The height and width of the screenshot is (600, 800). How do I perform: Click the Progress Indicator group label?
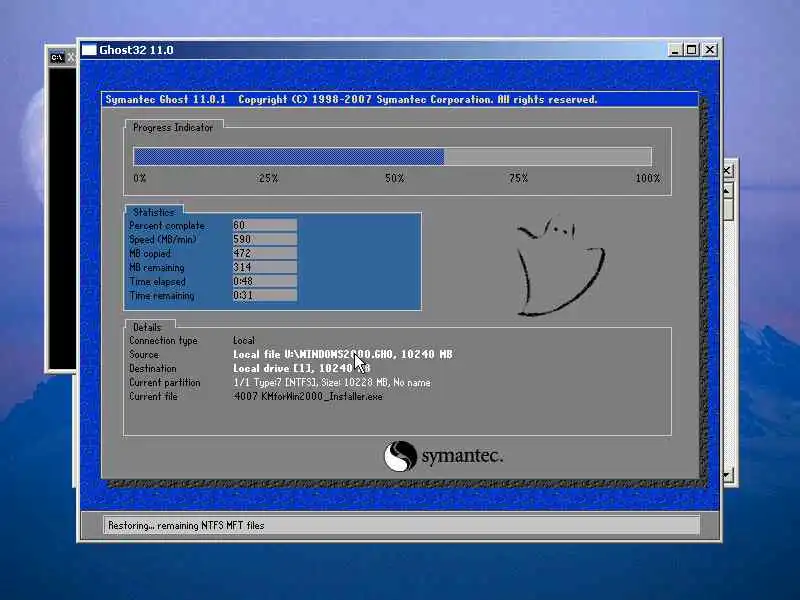[173, 128]
